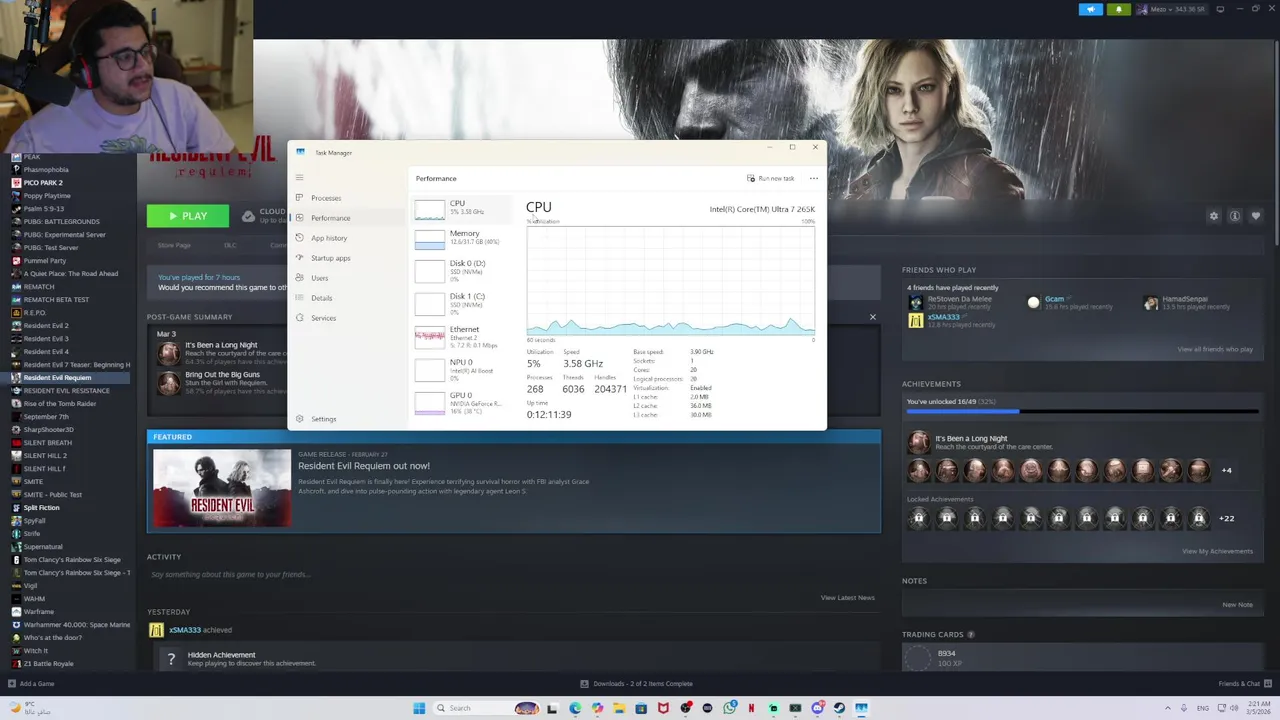Select CPU graph in Performance list
This screenshot has height=720, width=1280.
pyautogui.click(x=462, y=208)
